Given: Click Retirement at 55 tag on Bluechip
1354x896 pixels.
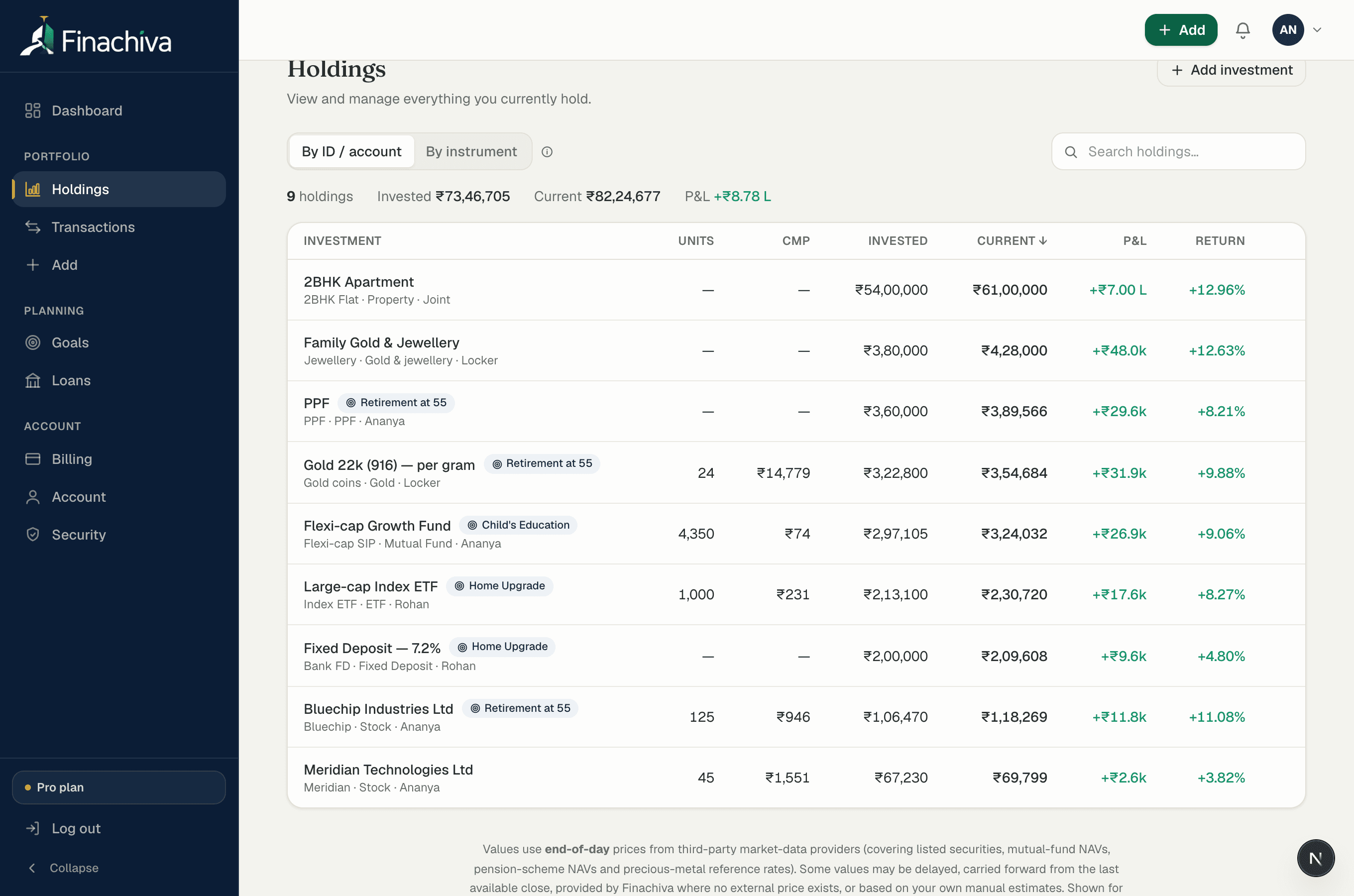Looking at the screenshot, I should pos(520,707).
